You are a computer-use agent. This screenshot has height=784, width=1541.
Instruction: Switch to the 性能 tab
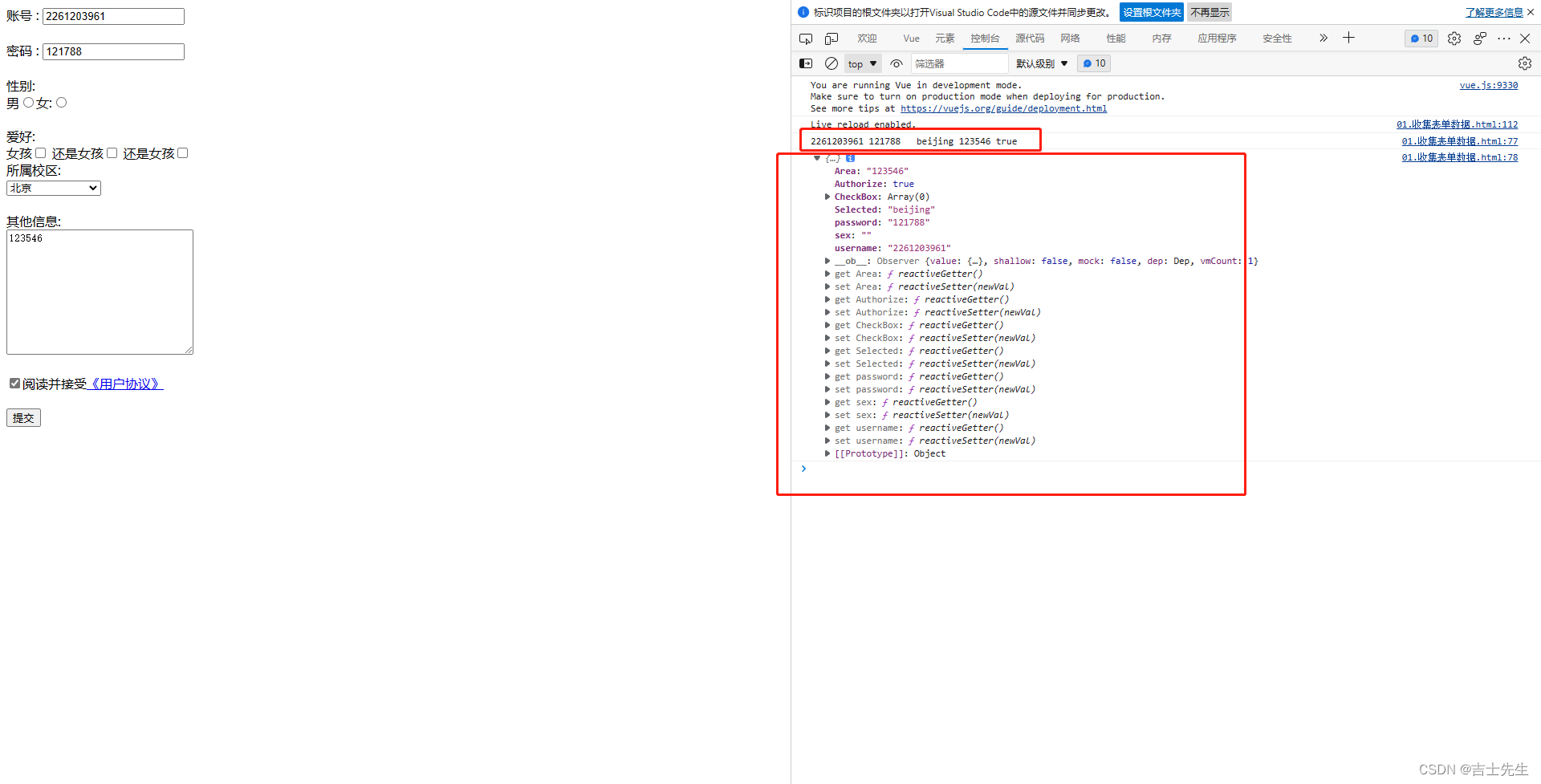point(1116,39)
